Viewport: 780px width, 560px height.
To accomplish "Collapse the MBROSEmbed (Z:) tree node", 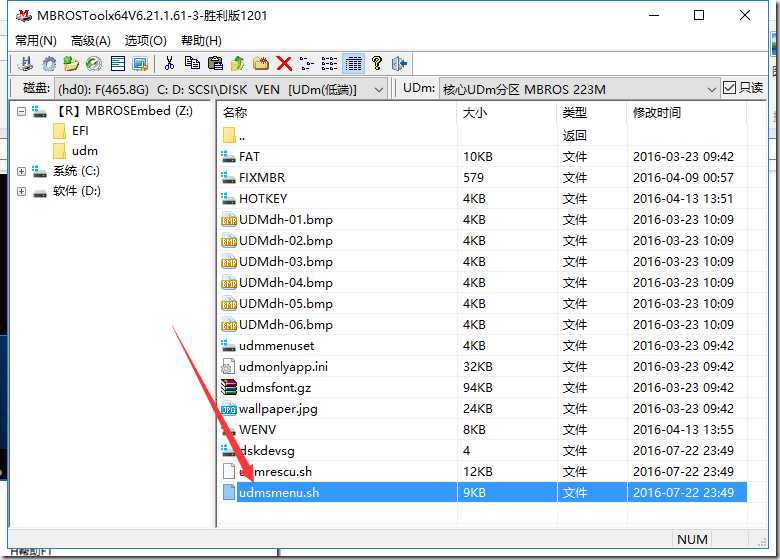I will point(21,111).
